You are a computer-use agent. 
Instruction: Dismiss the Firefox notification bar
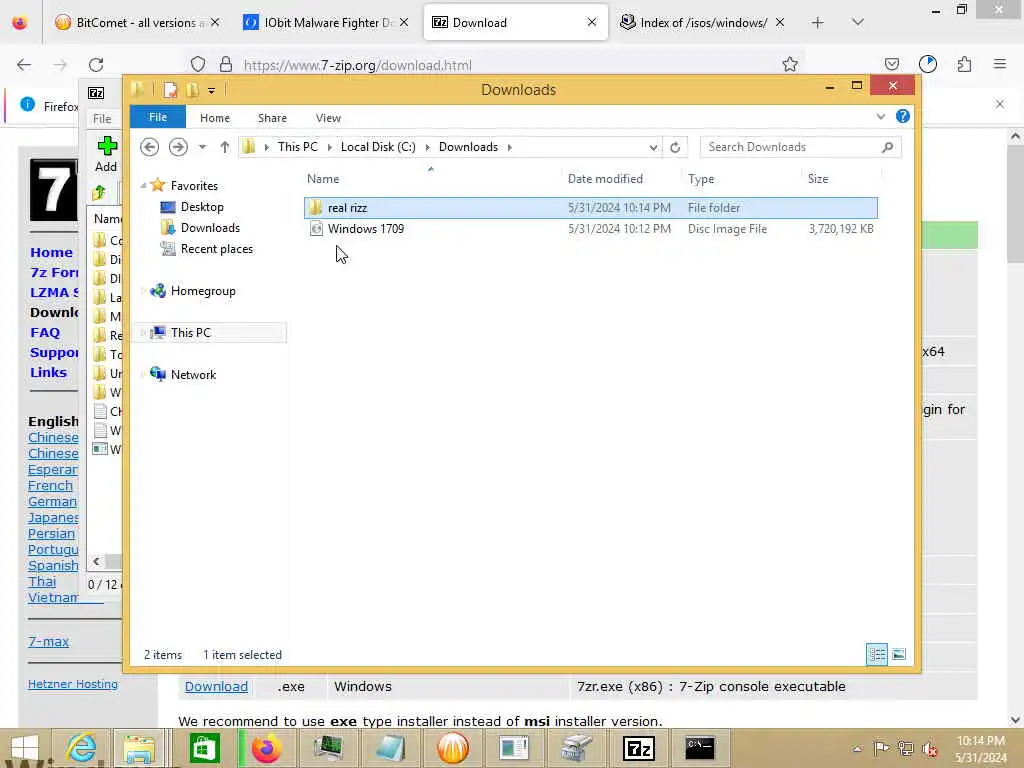click(999, 104)
